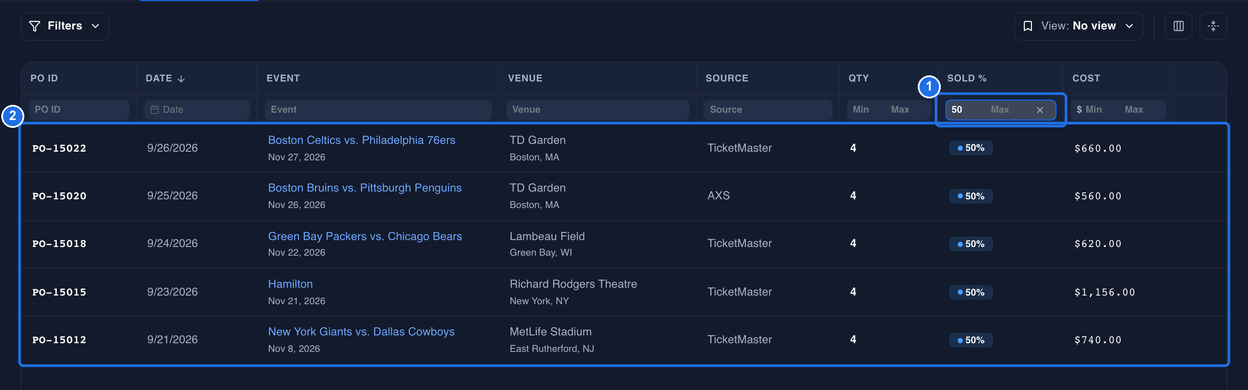Clear the Sold % filter with X
1248x390 pixels.
point(1040,110)
